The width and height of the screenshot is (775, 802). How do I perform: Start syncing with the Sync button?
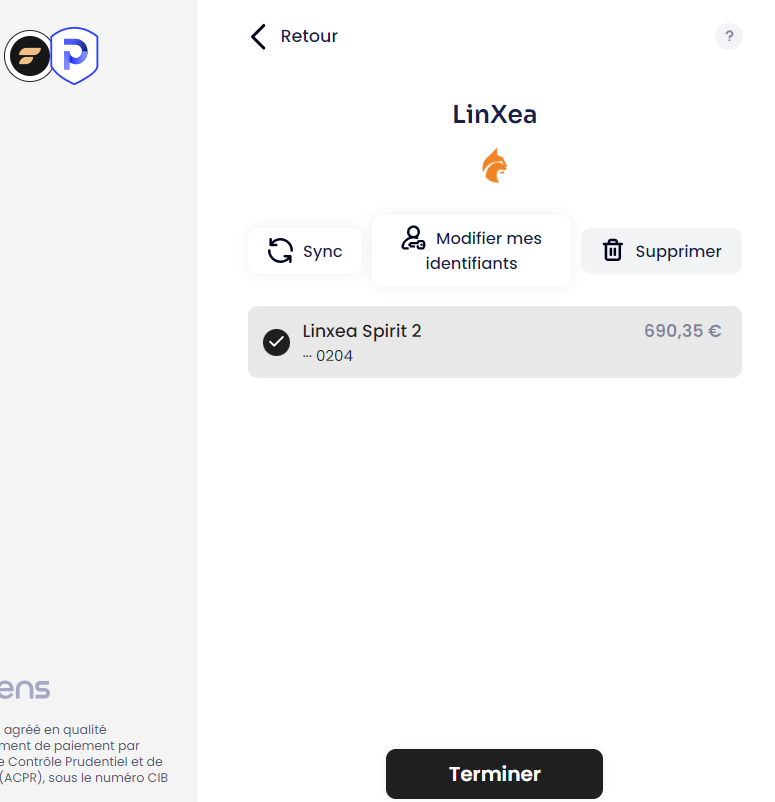[x=305, y=251]
